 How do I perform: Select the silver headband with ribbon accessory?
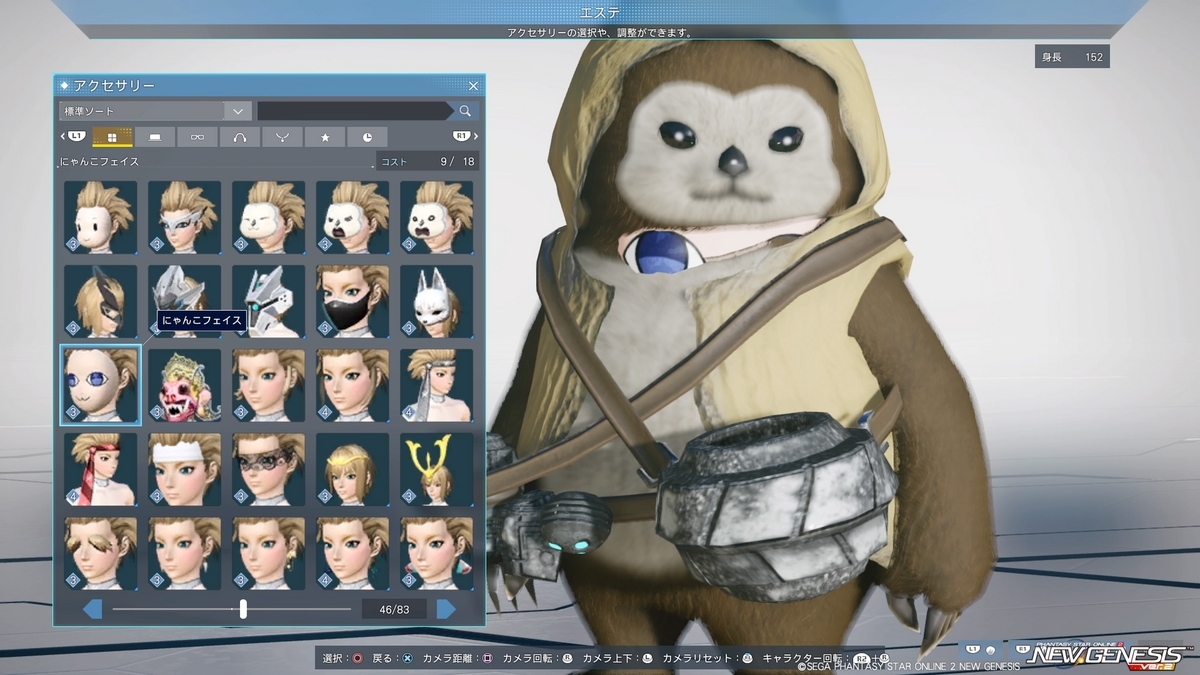(437, 385)
